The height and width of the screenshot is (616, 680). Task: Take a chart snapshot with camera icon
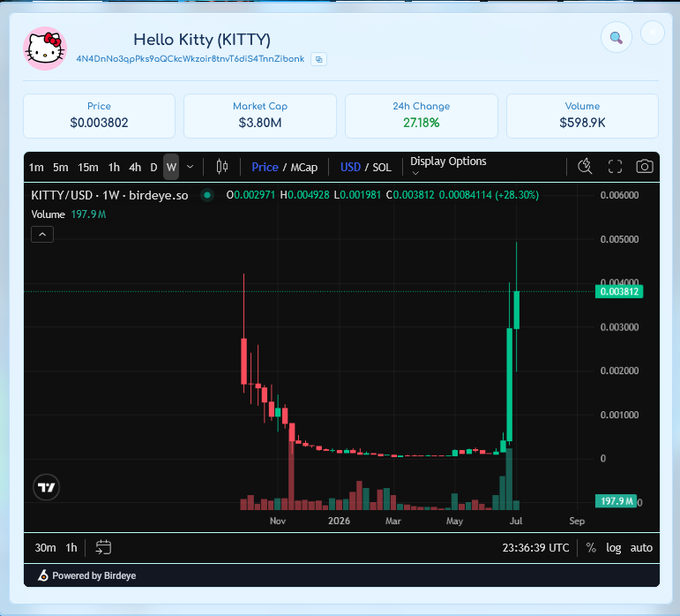point(644,167)
